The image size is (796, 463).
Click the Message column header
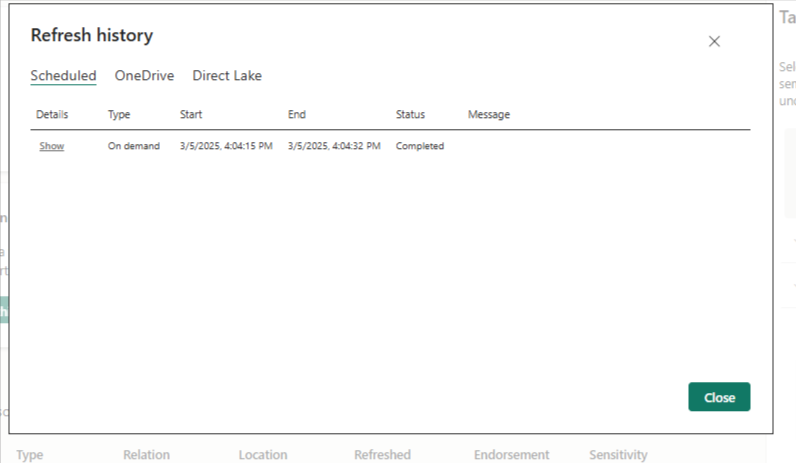(489, 115)
